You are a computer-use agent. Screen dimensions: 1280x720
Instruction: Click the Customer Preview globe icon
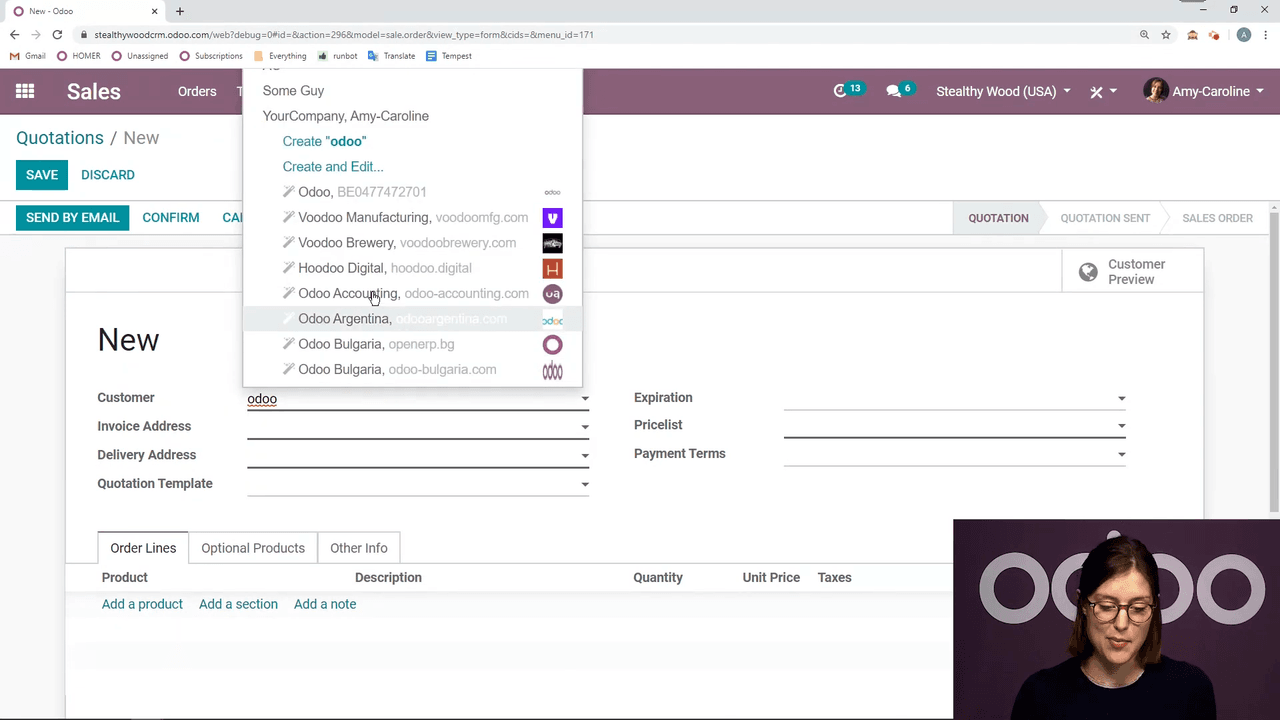click(1088, 272)
